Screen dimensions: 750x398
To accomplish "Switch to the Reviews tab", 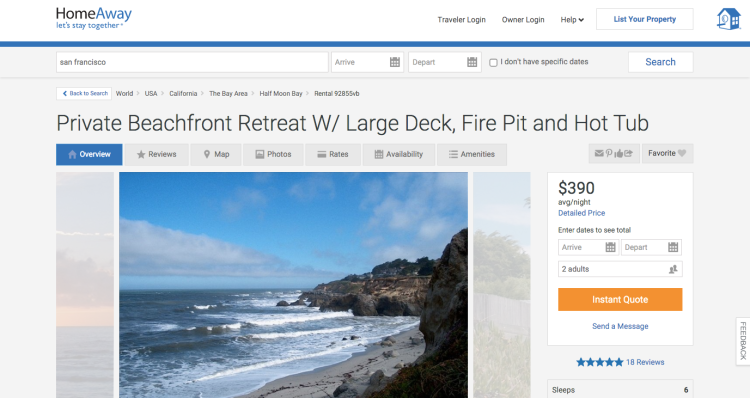I will pos(156,155).
